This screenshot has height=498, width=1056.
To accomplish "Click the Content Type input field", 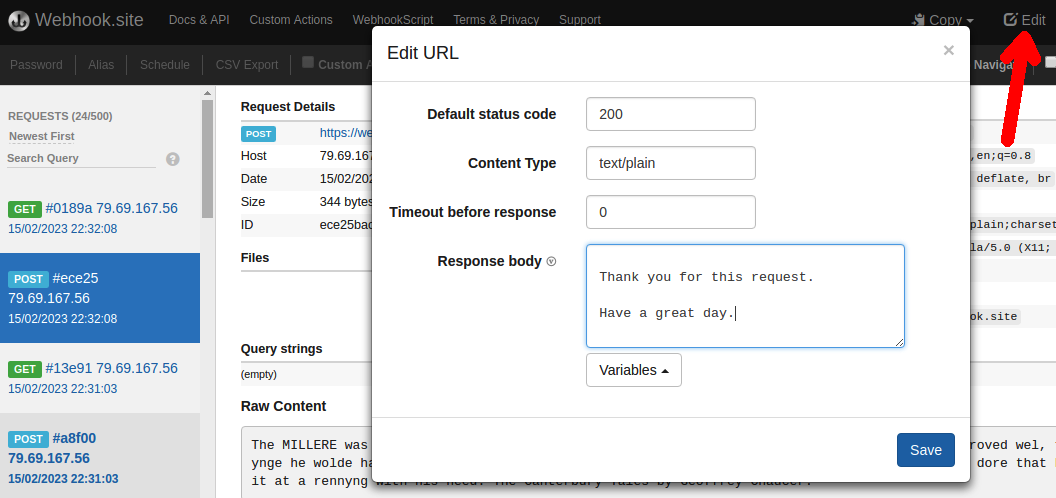I will [670, 163].
